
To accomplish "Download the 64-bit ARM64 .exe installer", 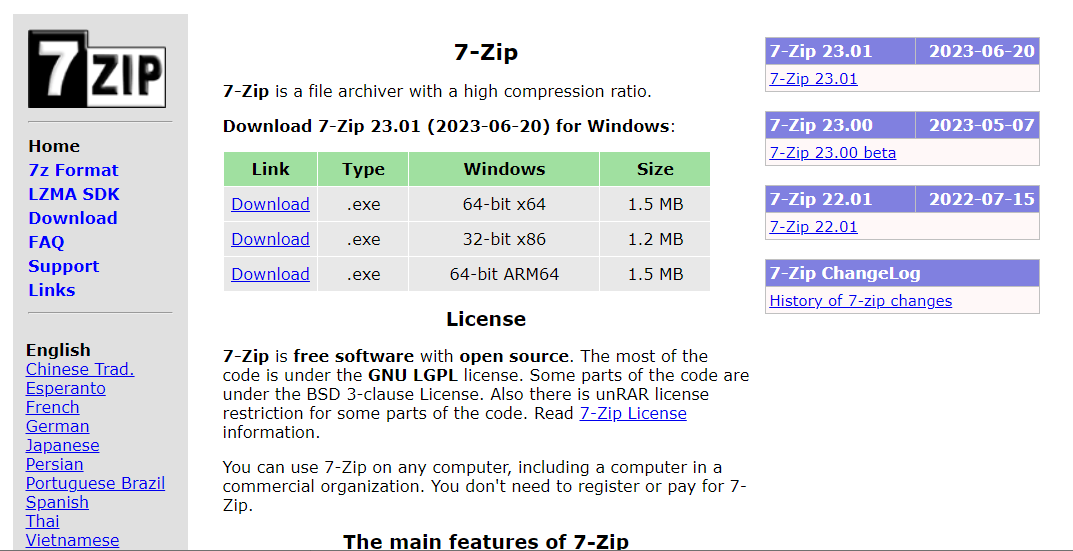I will tap(270, 274).
